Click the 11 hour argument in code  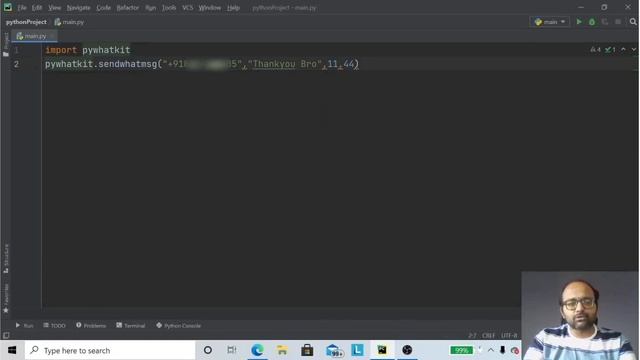333,64
